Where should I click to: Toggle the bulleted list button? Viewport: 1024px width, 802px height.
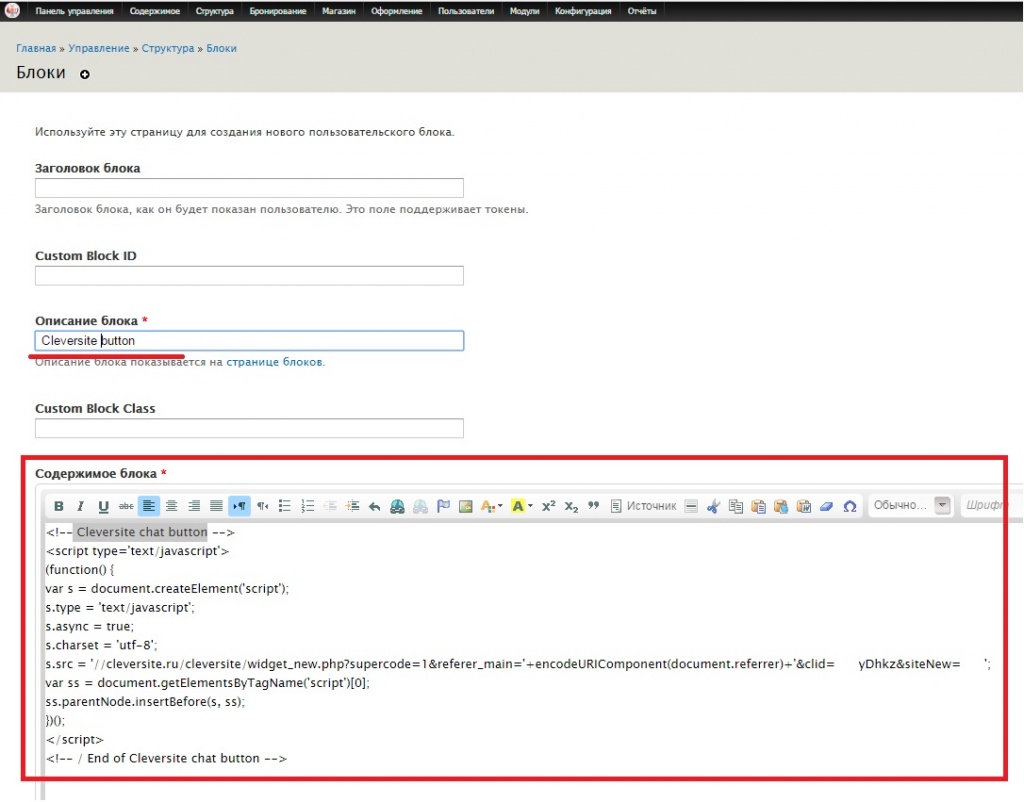[285, 506]
